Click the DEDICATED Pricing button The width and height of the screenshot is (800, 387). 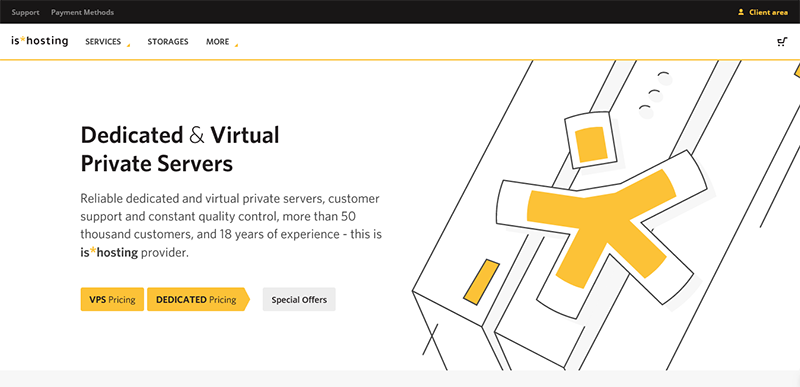[198, 299]
